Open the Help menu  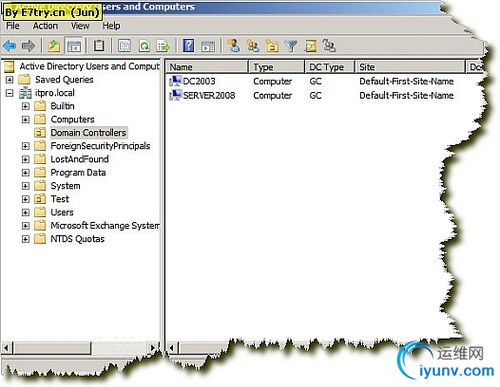pos(111,26)
